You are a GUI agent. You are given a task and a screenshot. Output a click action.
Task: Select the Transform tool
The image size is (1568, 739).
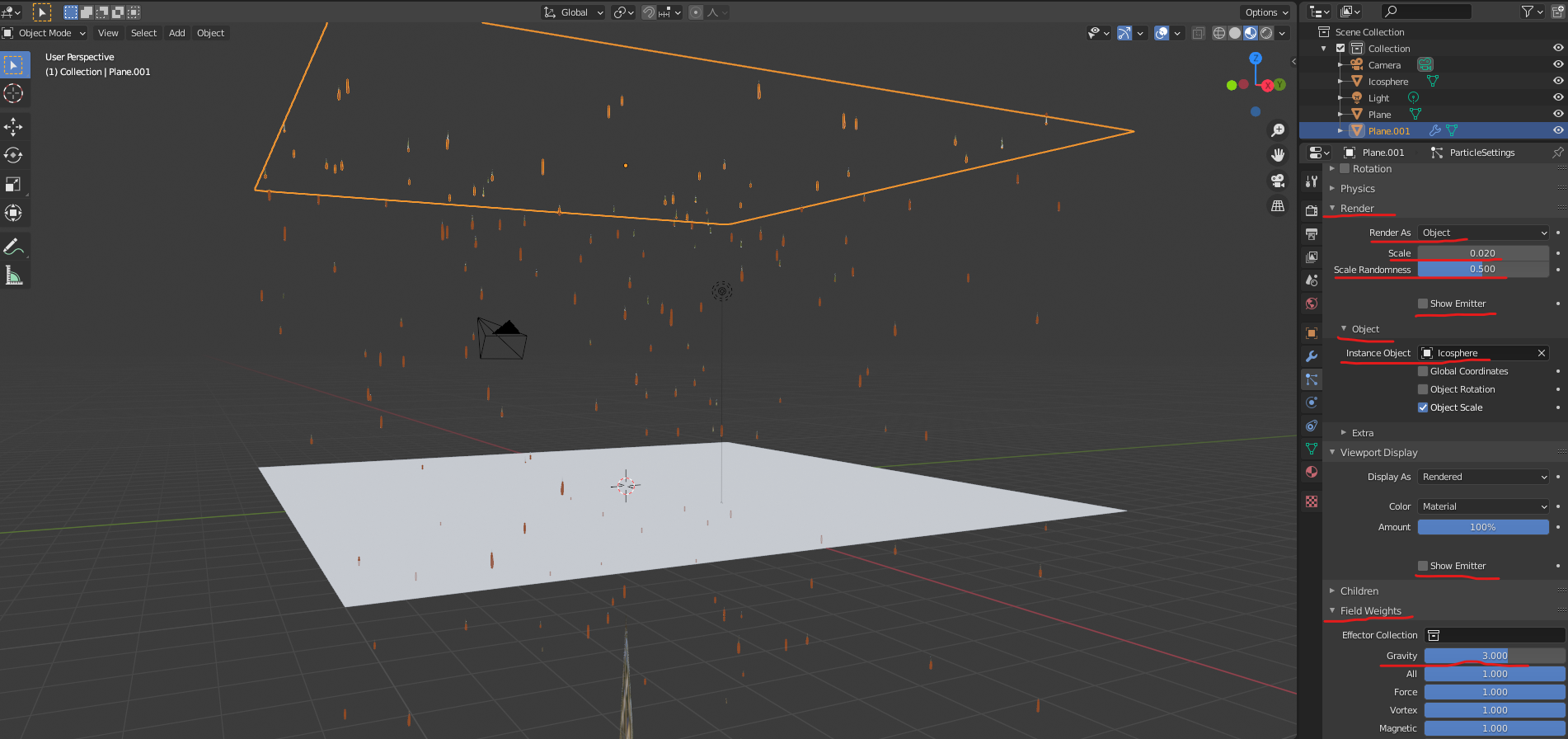pyautogui.click(x=13, y=213)
